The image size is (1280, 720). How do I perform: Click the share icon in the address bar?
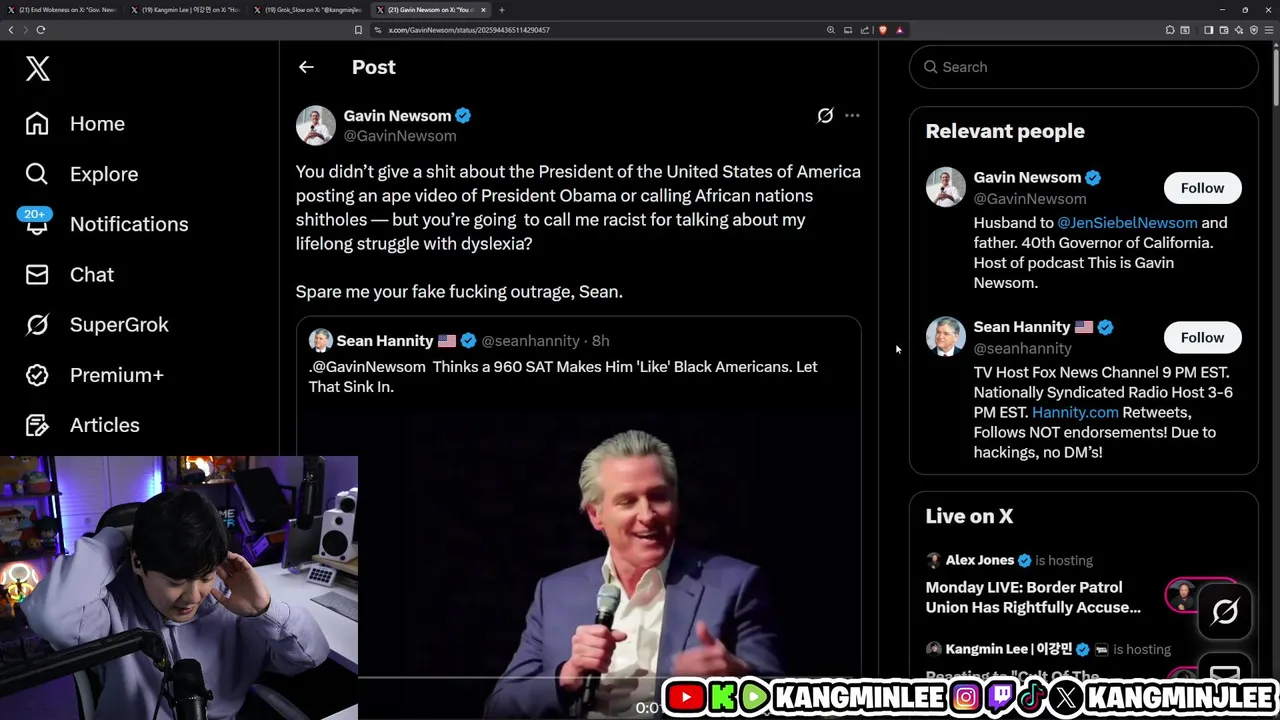865,30
